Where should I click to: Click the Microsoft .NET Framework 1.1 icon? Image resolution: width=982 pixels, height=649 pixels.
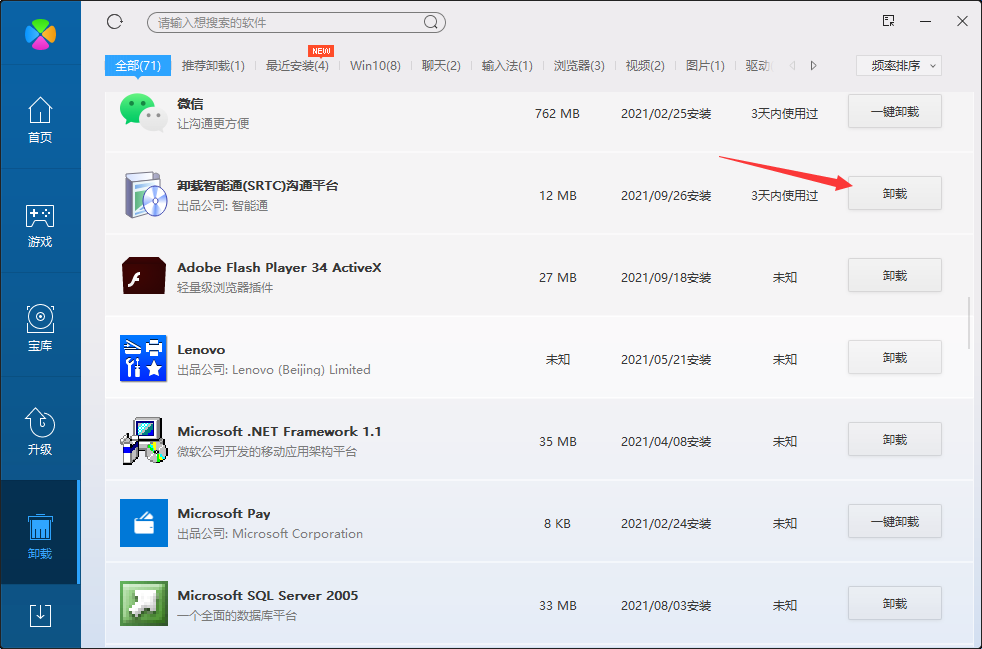143,440
